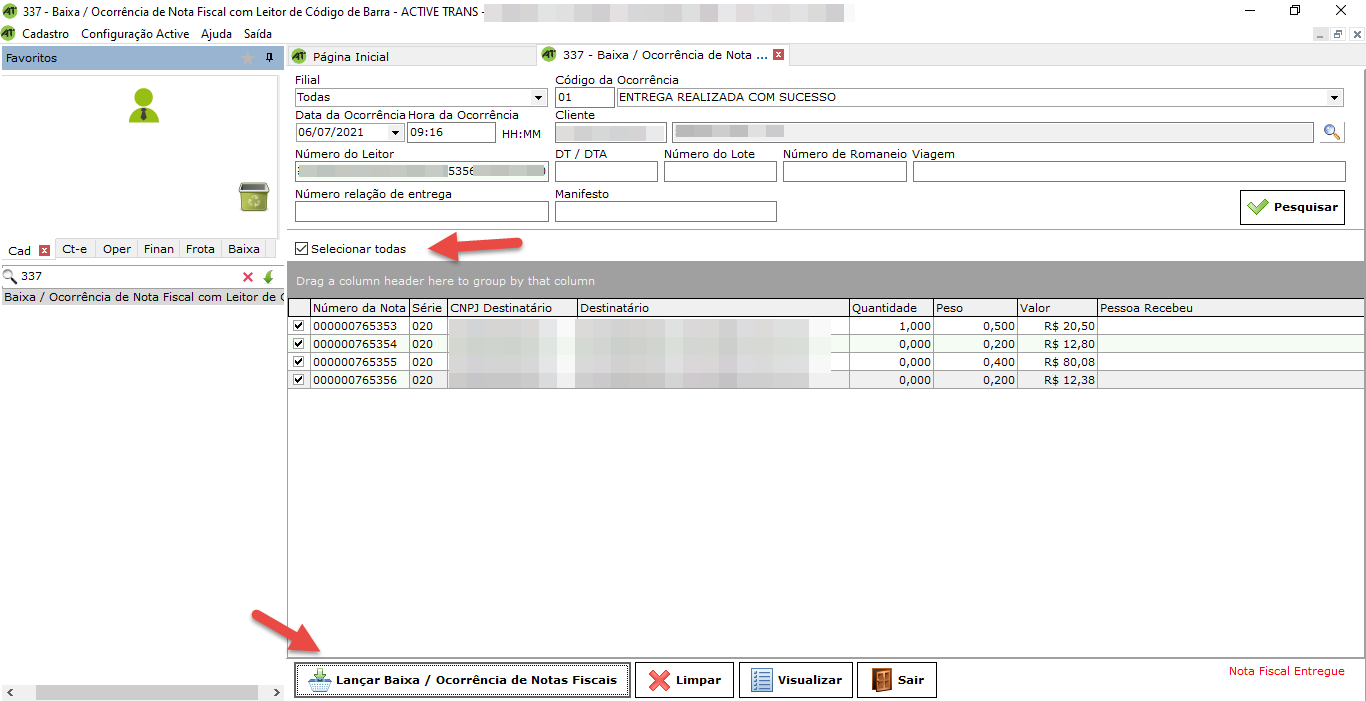Click the Manifesto input field

pyautogui.click(x=665, y=211)
